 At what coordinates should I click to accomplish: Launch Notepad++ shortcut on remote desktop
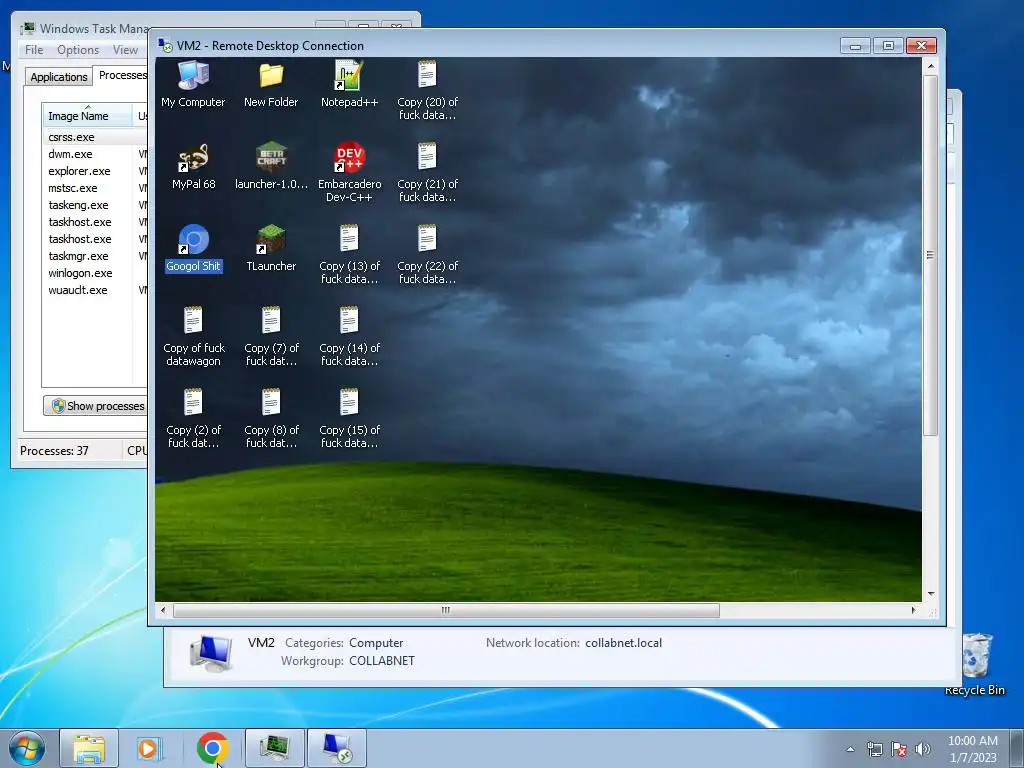point(349,84)
